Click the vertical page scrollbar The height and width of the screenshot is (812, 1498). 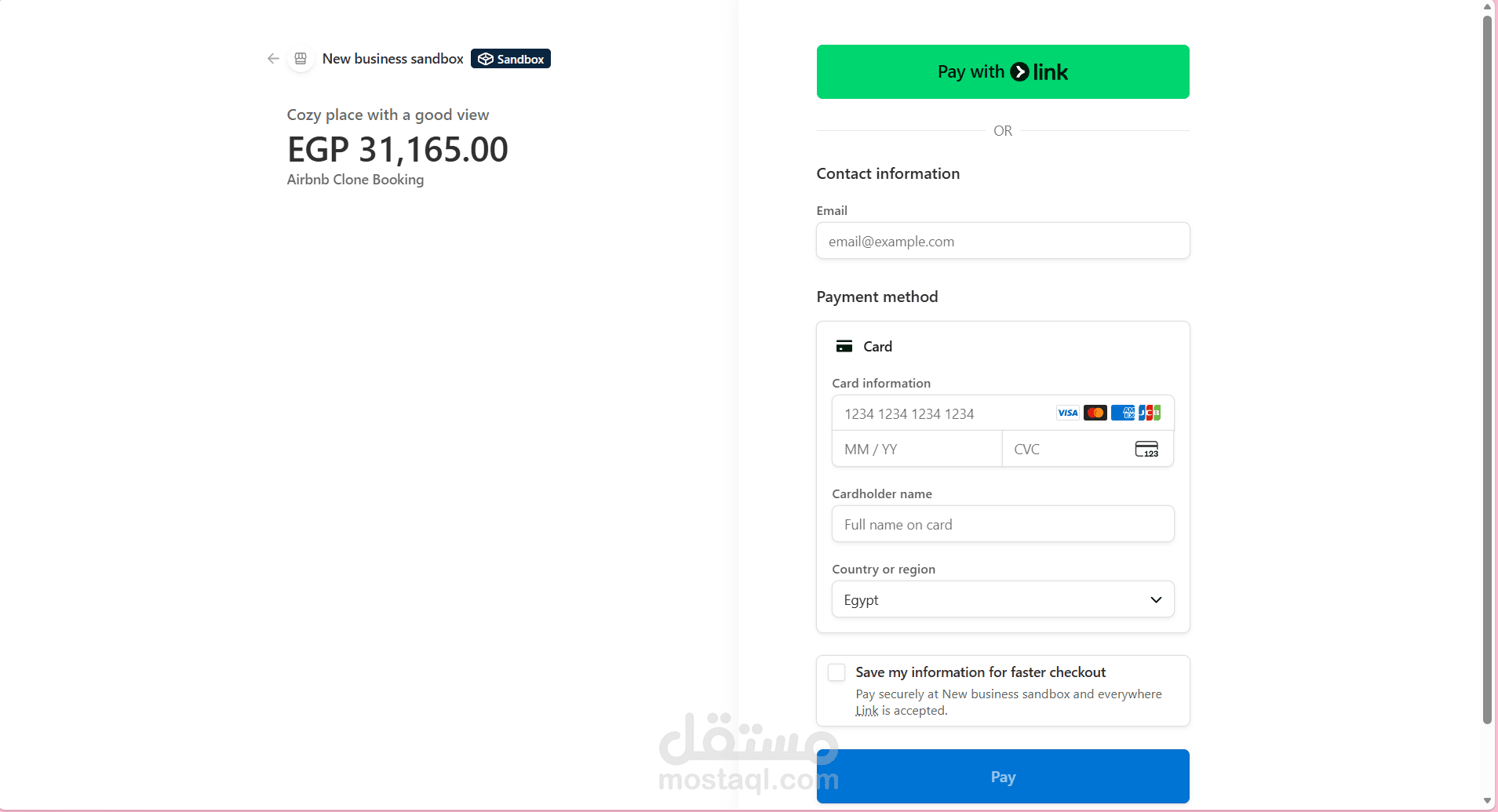[x=1487, y=369]
